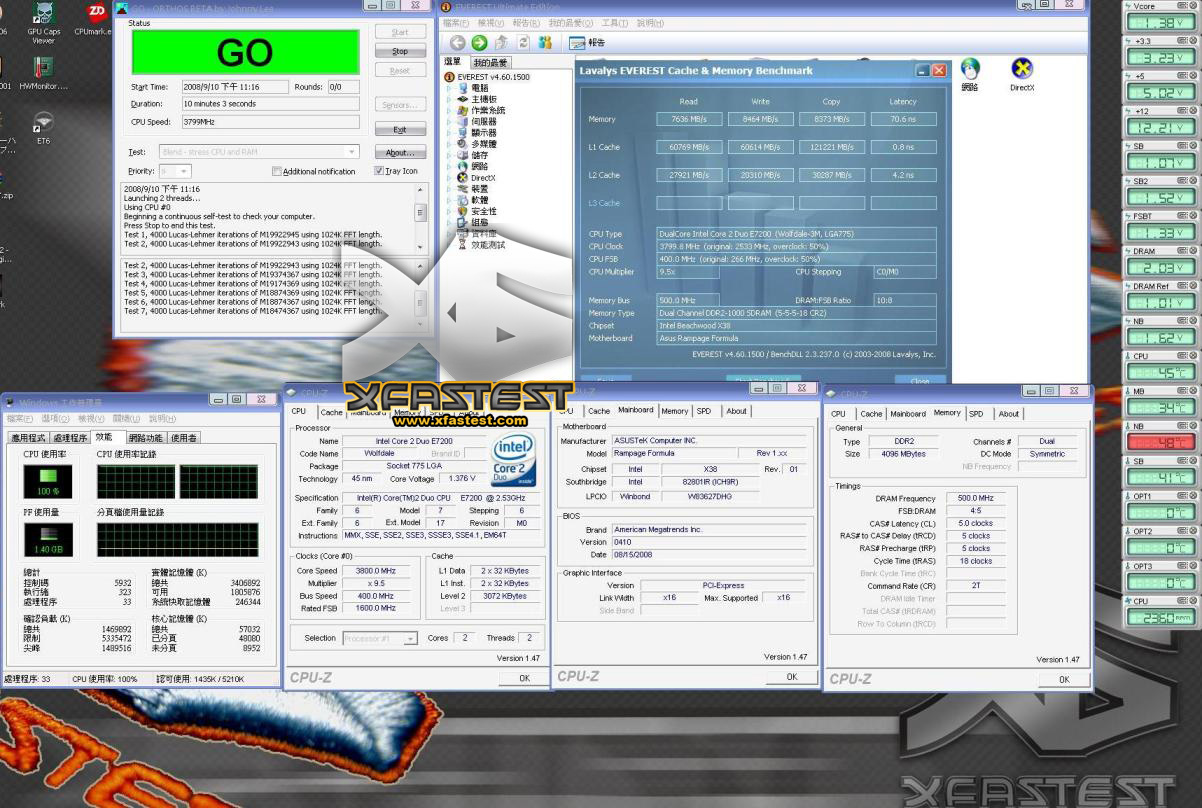Expand the 電腦 tree node arrow
The image size is (1202, 808).
point(449,88)
